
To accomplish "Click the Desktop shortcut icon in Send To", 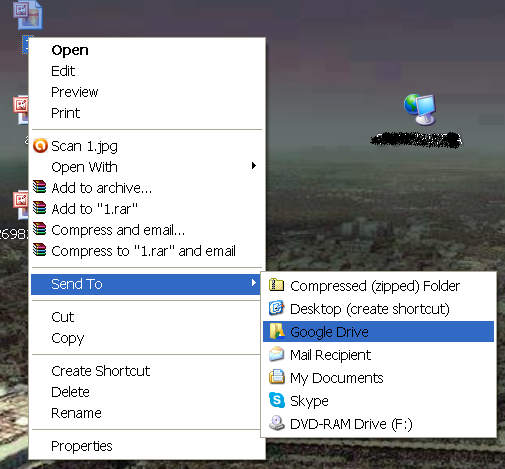I will coord(276,308).
